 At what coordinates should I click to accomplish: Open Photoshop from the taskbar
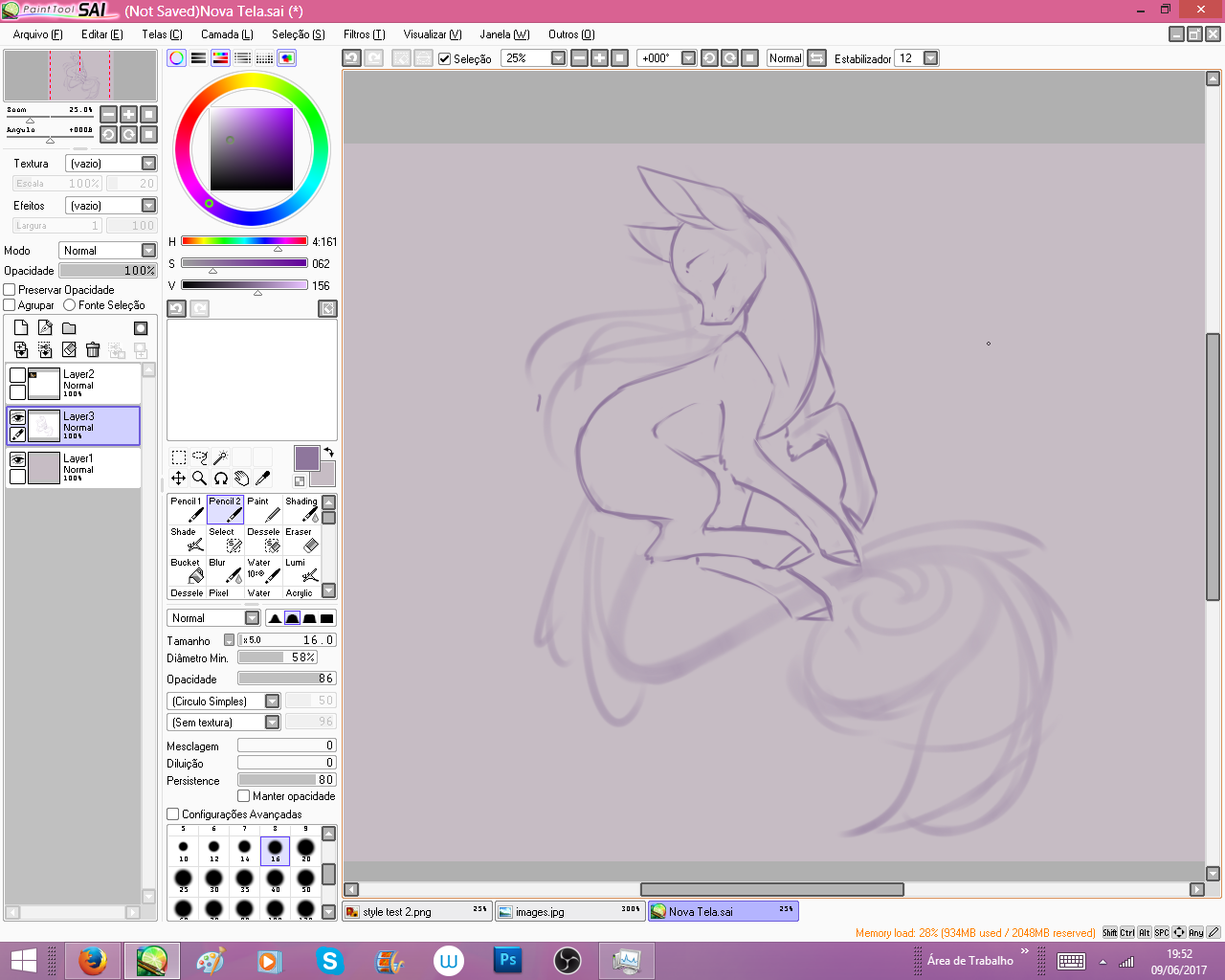point(507,961)
